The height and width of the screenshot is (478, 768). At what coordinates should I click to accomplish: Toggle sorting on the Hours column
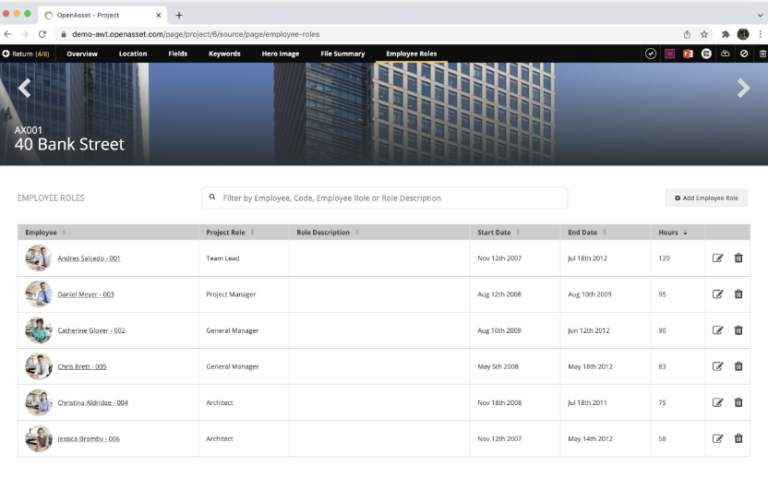(x=668, y=232)
